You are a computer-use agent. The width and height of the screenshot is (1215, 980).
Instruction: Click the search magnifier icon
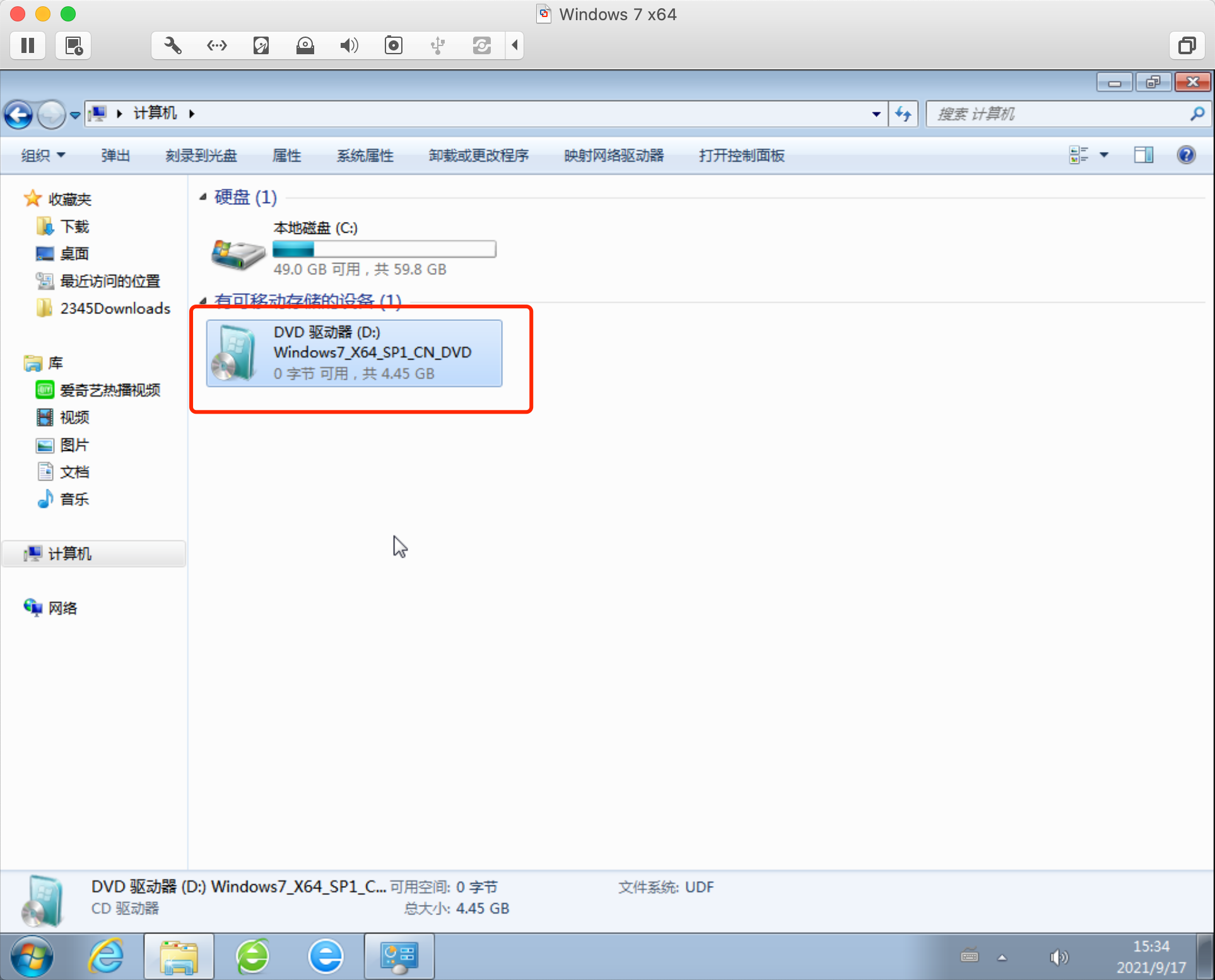tap(1197, 114)
